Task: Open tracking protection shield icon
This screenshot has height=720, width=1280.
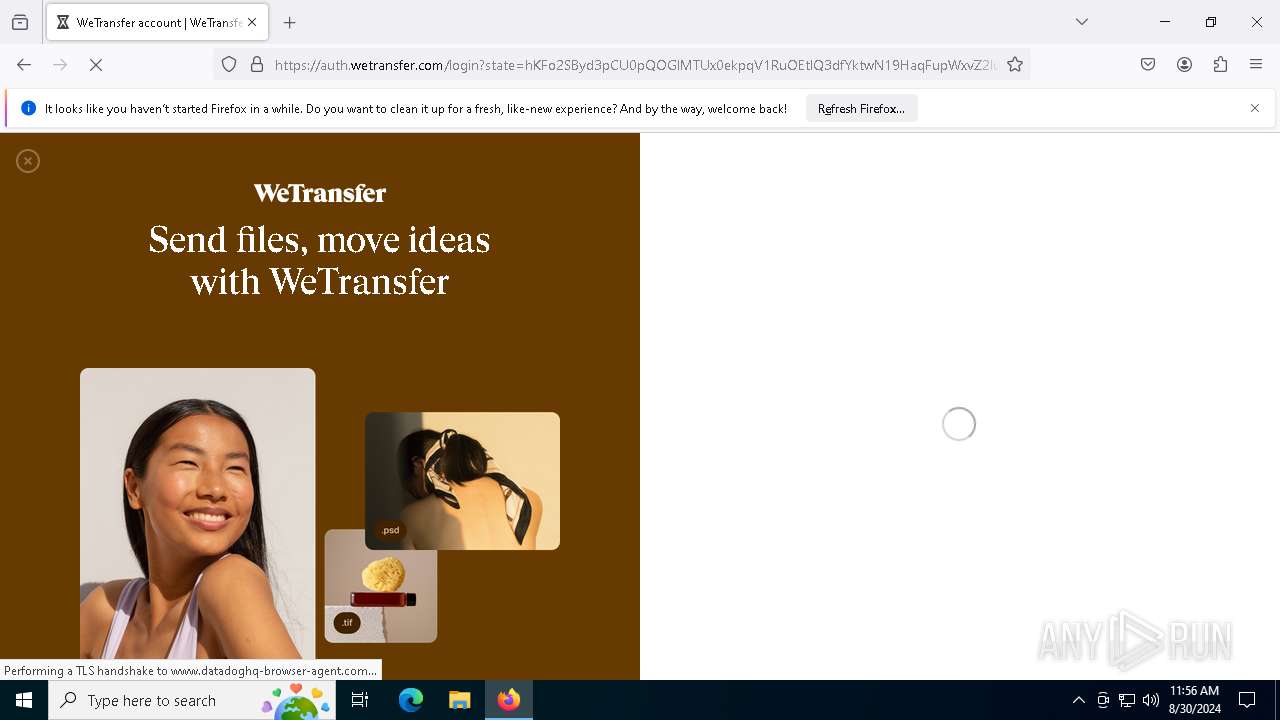Action: click(x=229, y=65)
